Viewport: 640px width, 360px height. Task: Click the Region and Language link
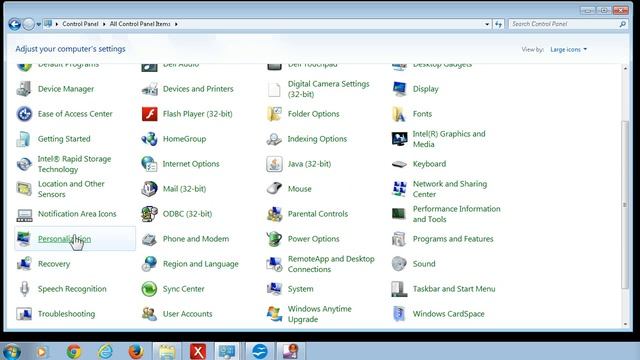coord(200,264)
